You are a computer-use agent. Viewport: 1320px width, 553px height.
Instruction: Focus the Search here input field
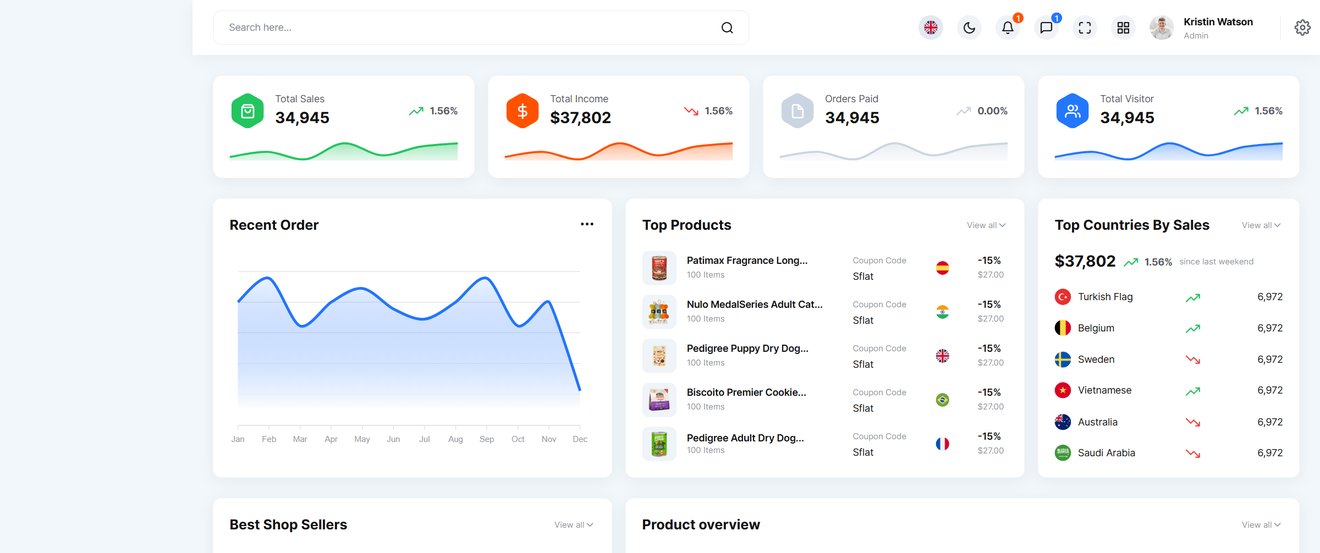481,28
